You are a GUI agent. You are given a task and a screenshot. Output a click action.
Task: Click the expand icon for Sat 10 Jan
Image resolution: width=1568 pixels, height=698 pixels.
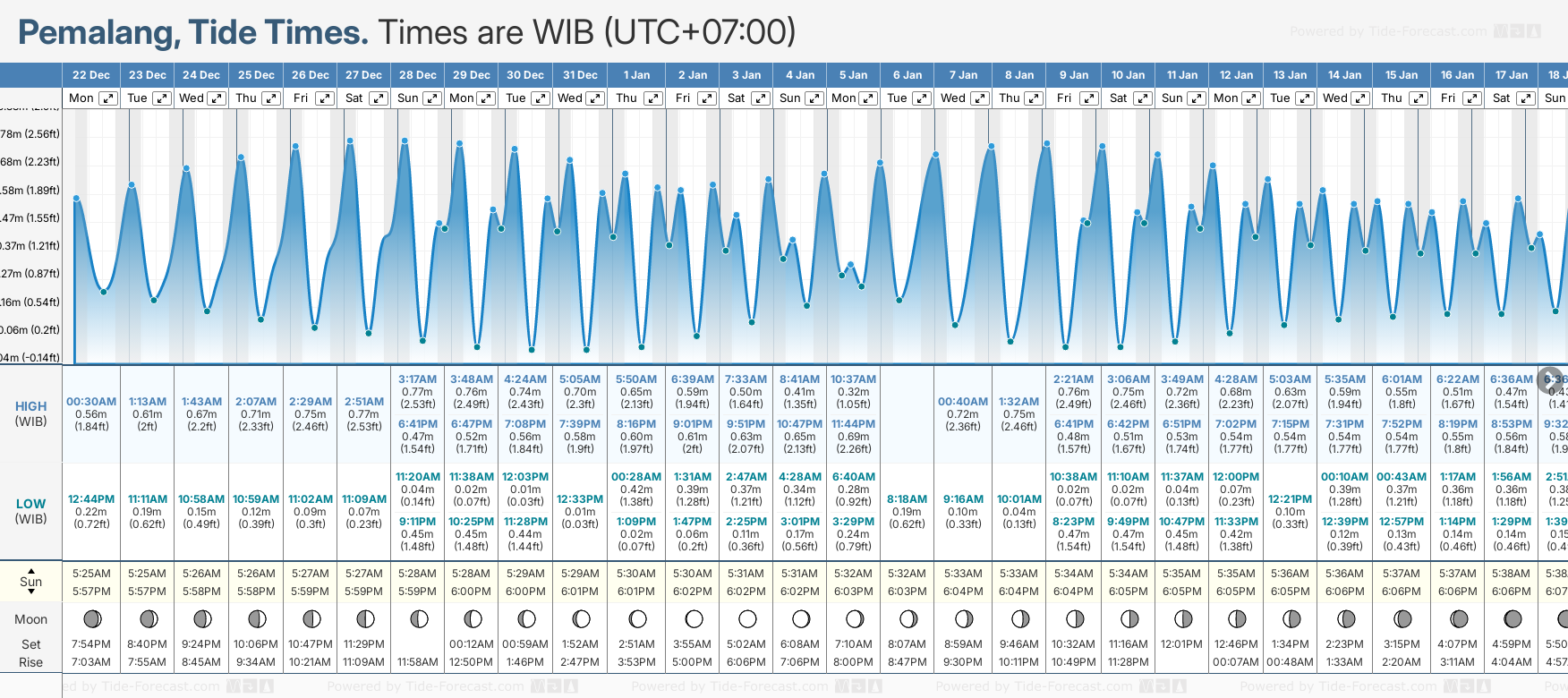[x=1142, y=98]
